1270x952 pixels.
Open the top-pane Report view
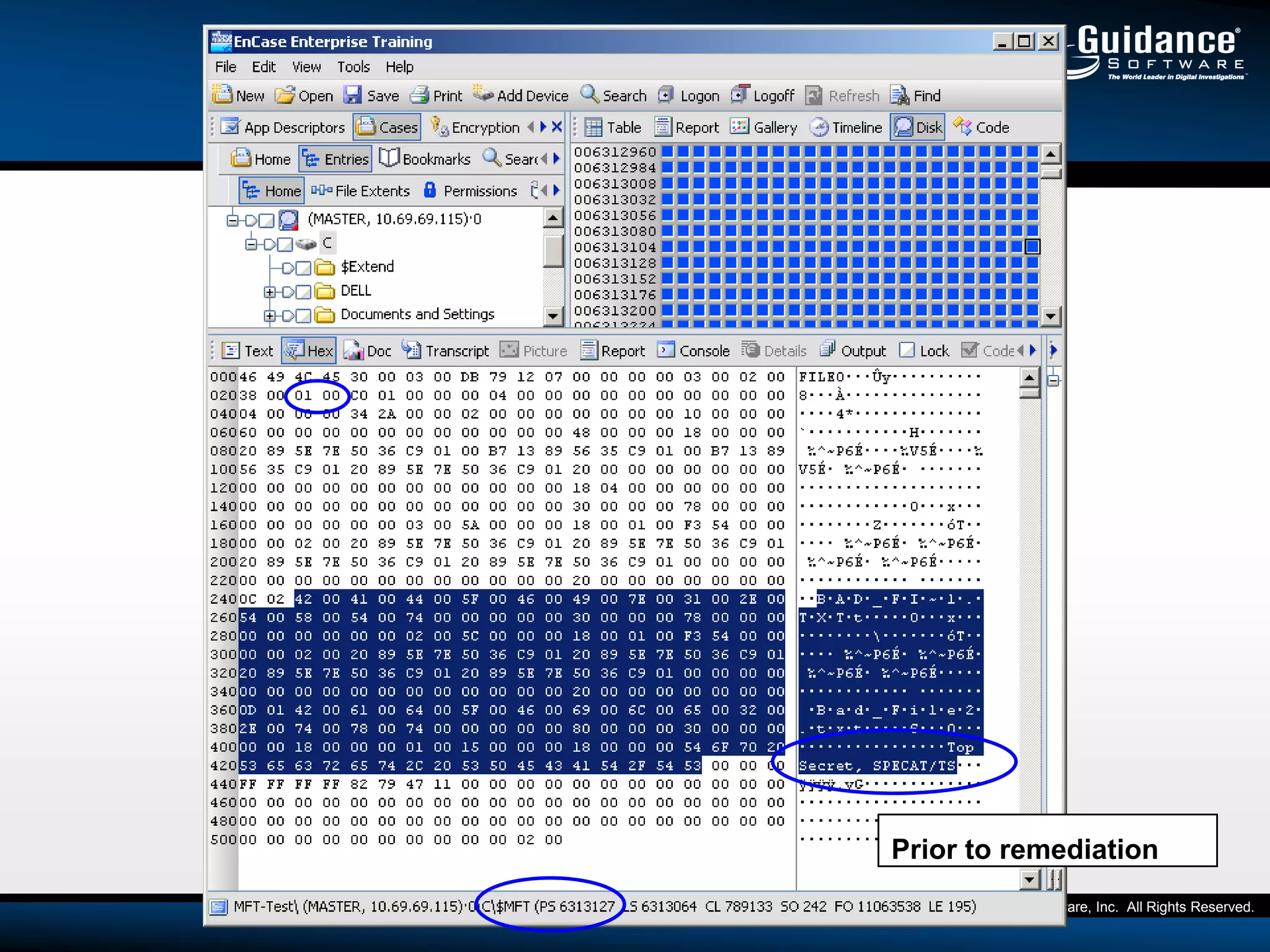(x=686, y=127)
